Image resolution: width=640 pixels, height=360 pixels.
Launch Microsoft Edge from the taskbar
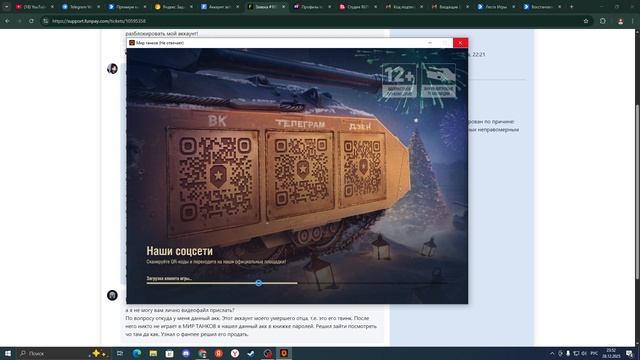137,353
